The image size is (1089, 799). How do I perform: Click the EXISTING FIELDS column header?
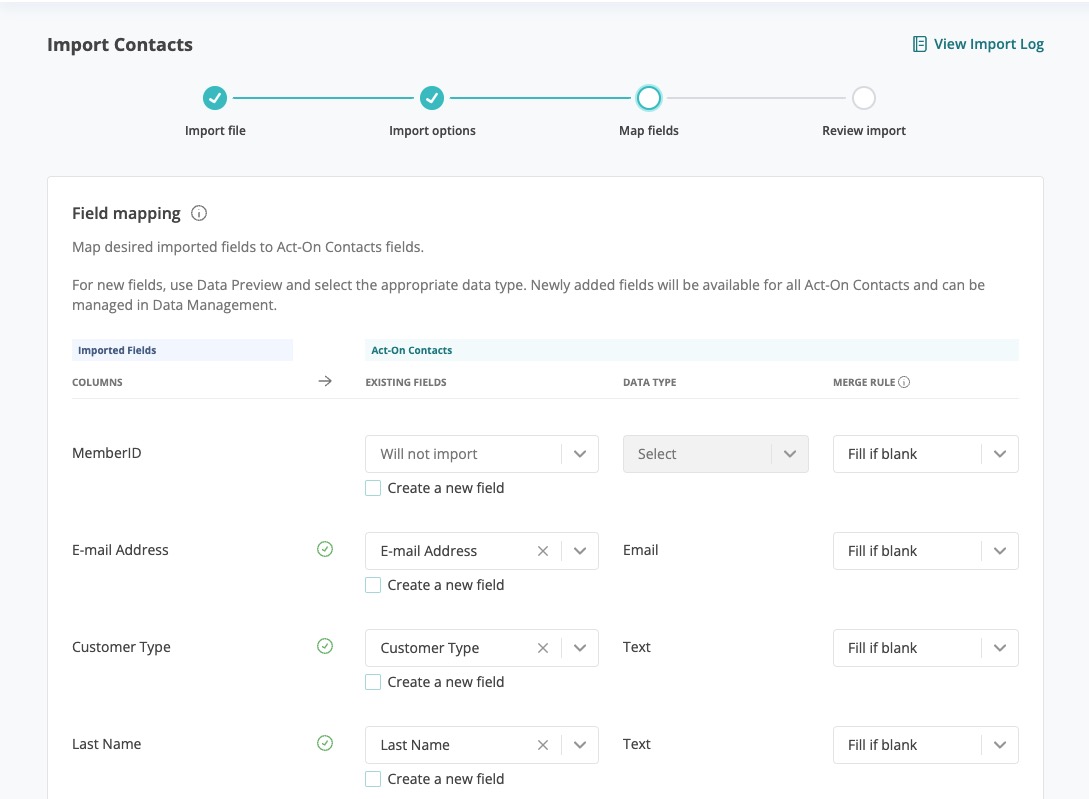point(406,382)
